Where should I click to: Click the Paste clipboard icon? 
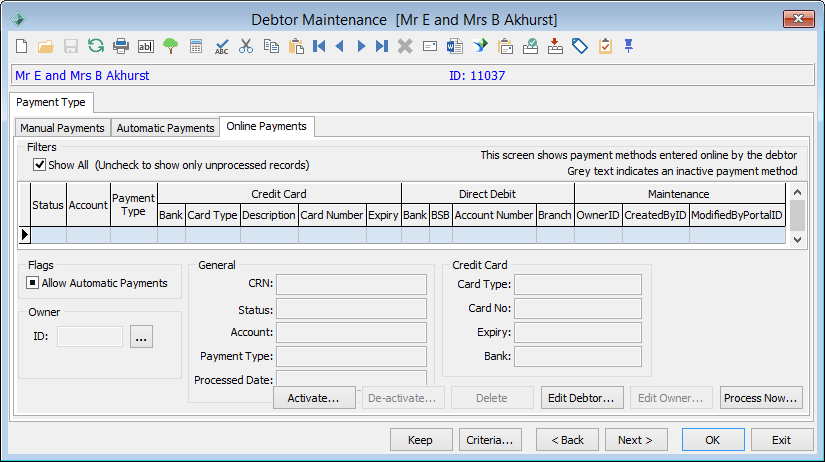point(296,46)
